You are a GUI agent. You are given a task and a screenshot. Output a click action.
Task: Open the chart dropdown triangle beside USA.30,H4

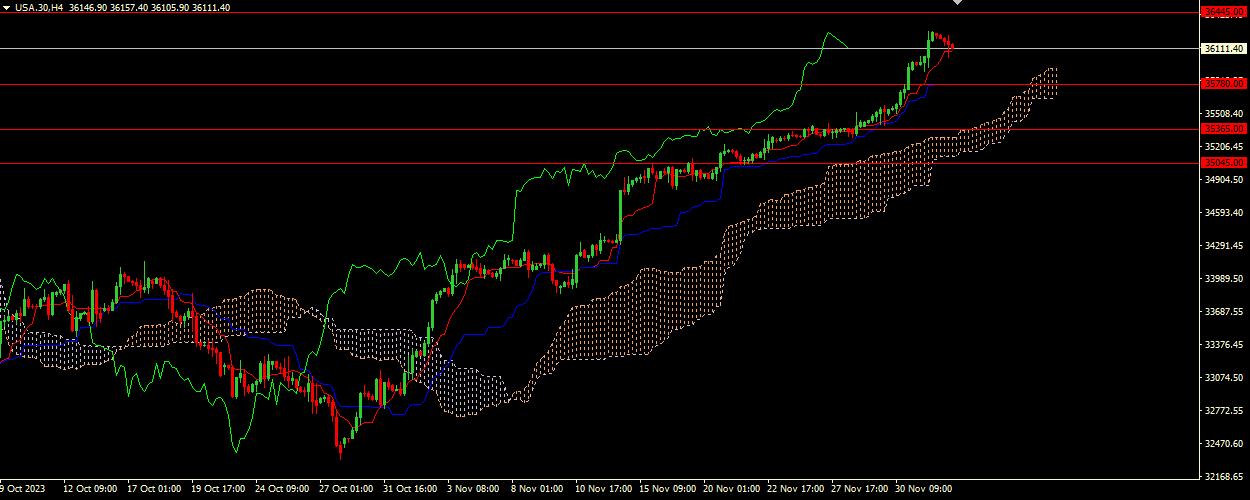[x=6, y=7]
